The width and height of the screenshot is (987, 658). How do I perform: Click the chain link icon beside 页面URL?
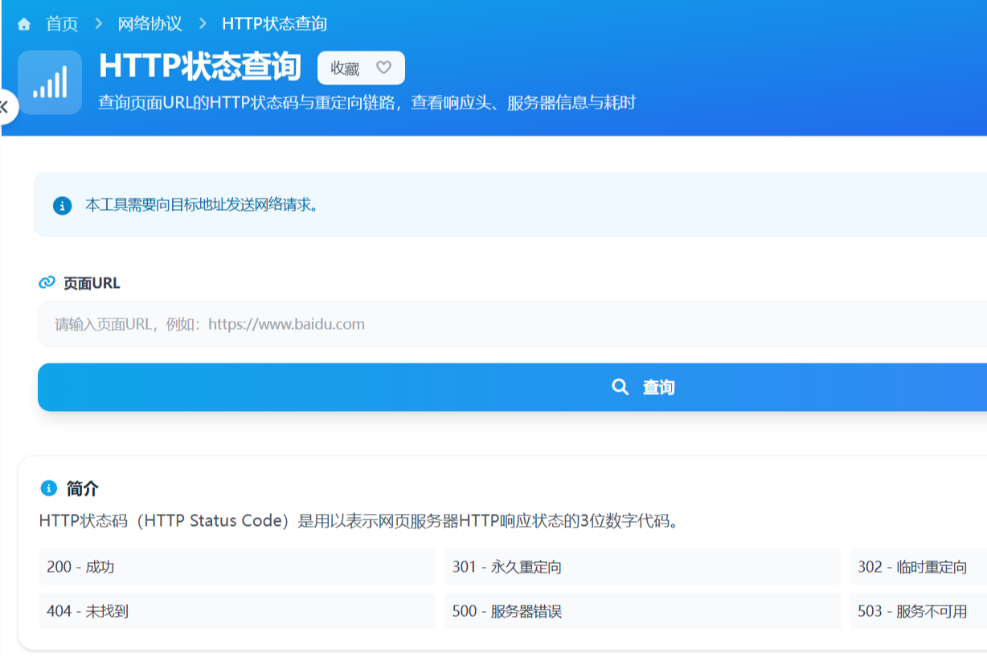(47, 283)
